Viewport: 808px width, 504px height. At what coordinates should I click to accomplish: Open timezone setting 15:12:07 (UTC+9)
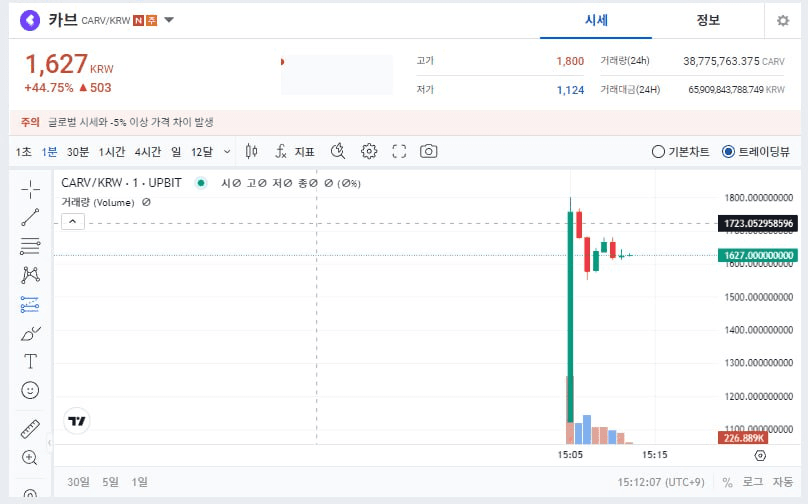[661, 482]
